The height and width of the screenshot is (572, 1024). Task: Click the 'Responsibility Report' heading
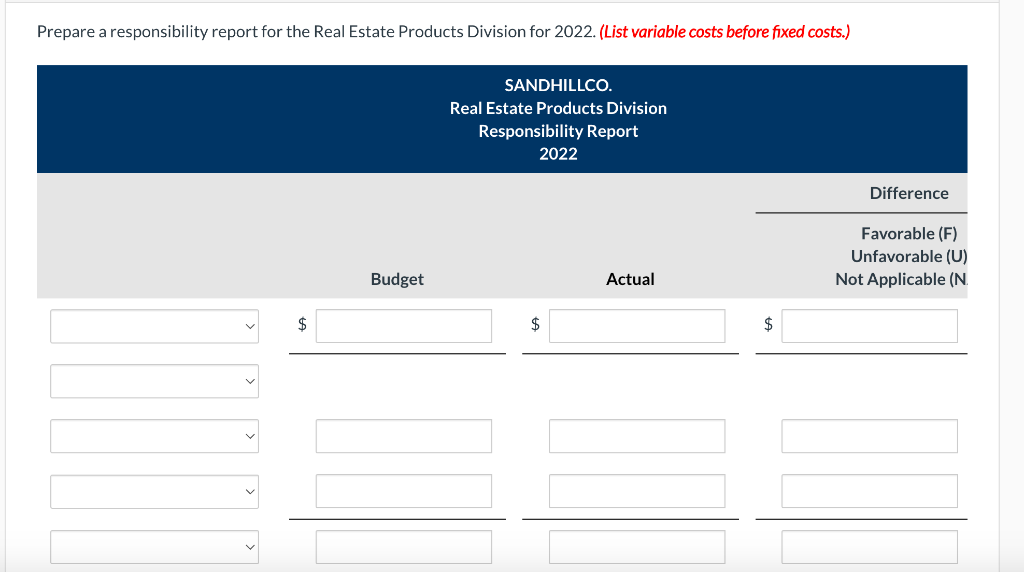pos(558,131)
